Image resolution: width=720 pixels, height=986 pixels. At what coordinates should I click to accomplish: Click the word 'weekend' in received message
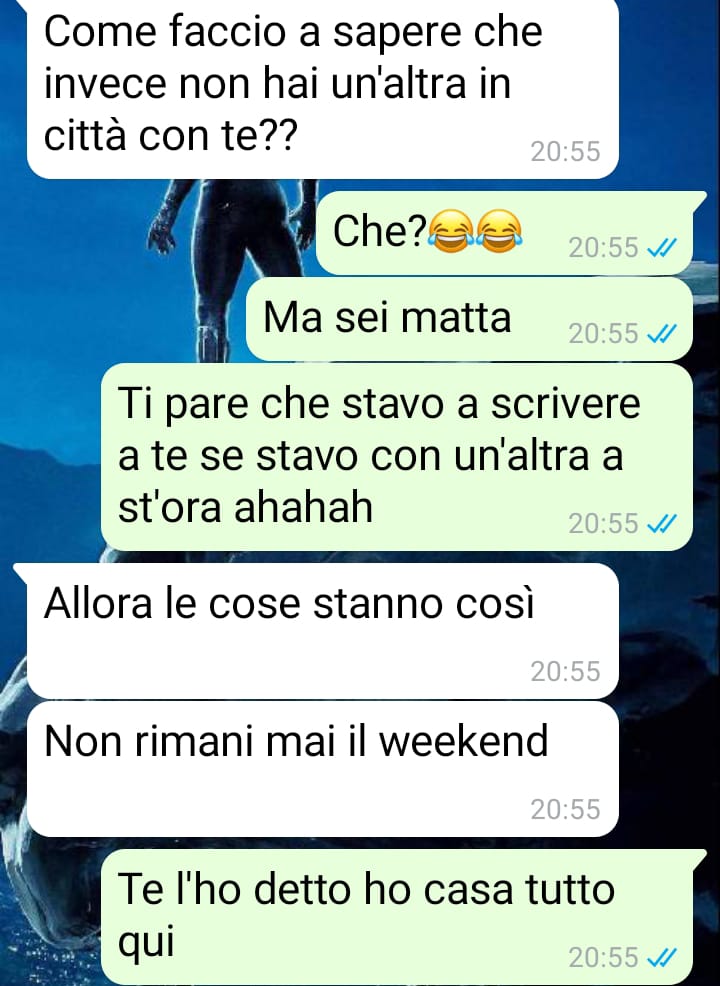pos(464,741)
